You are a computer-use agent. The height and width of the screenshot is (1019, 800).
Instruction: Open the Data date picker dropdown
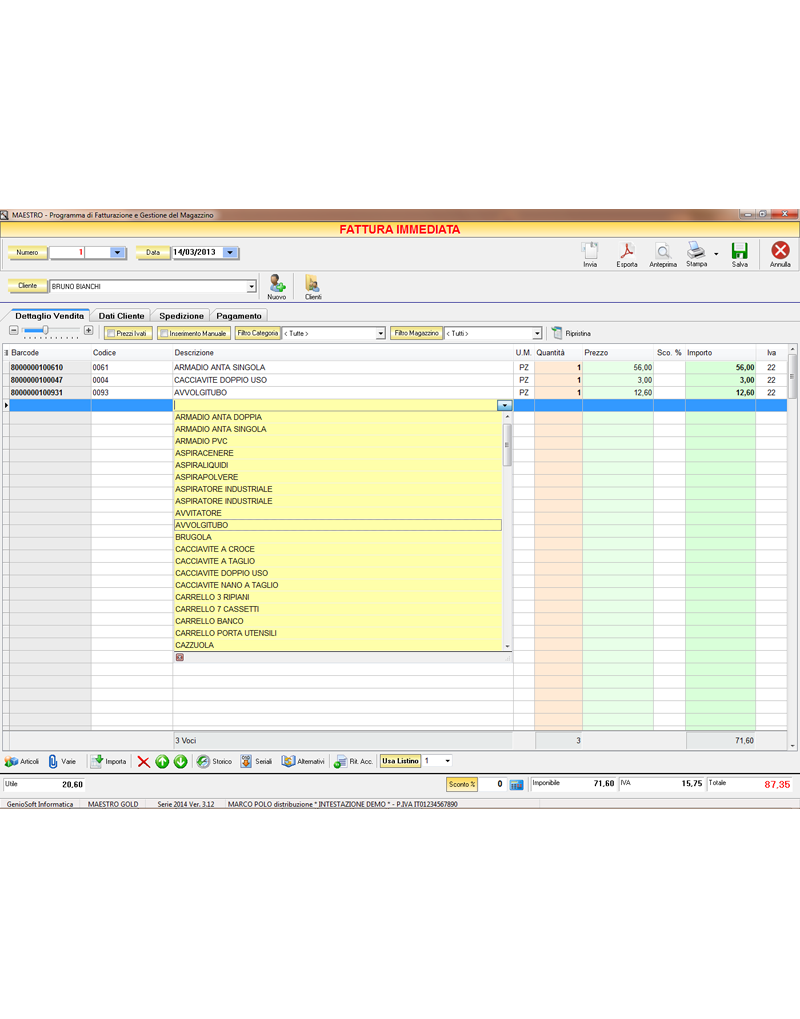point(231,252)
